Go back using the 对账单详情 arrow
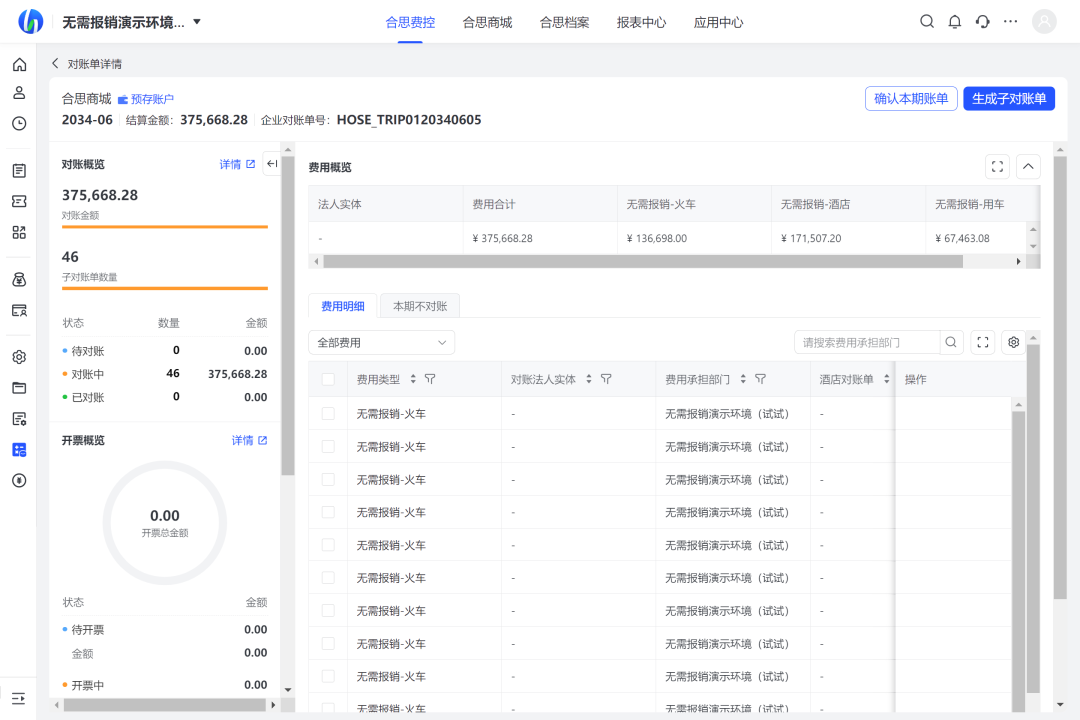The image size is (1080, 720). [55, 63]
